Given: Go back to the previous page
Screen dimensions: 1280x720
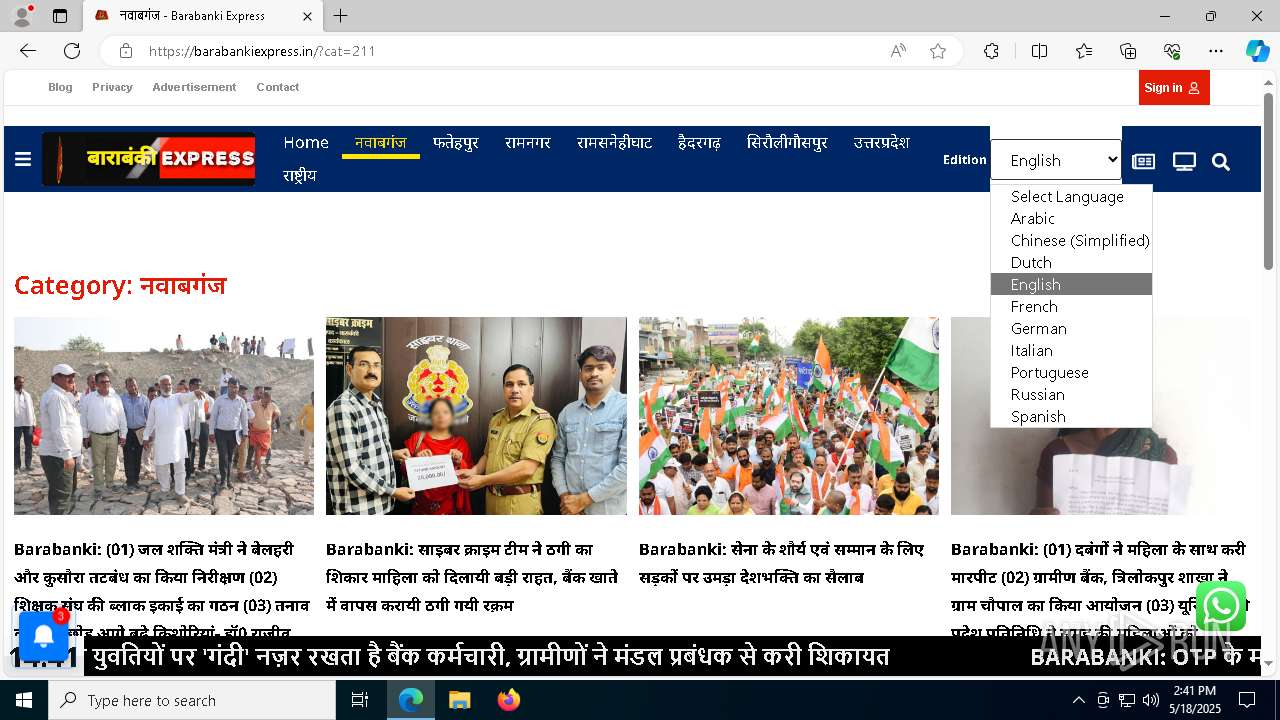Looking at the screenshot, I should pos(28,51).
